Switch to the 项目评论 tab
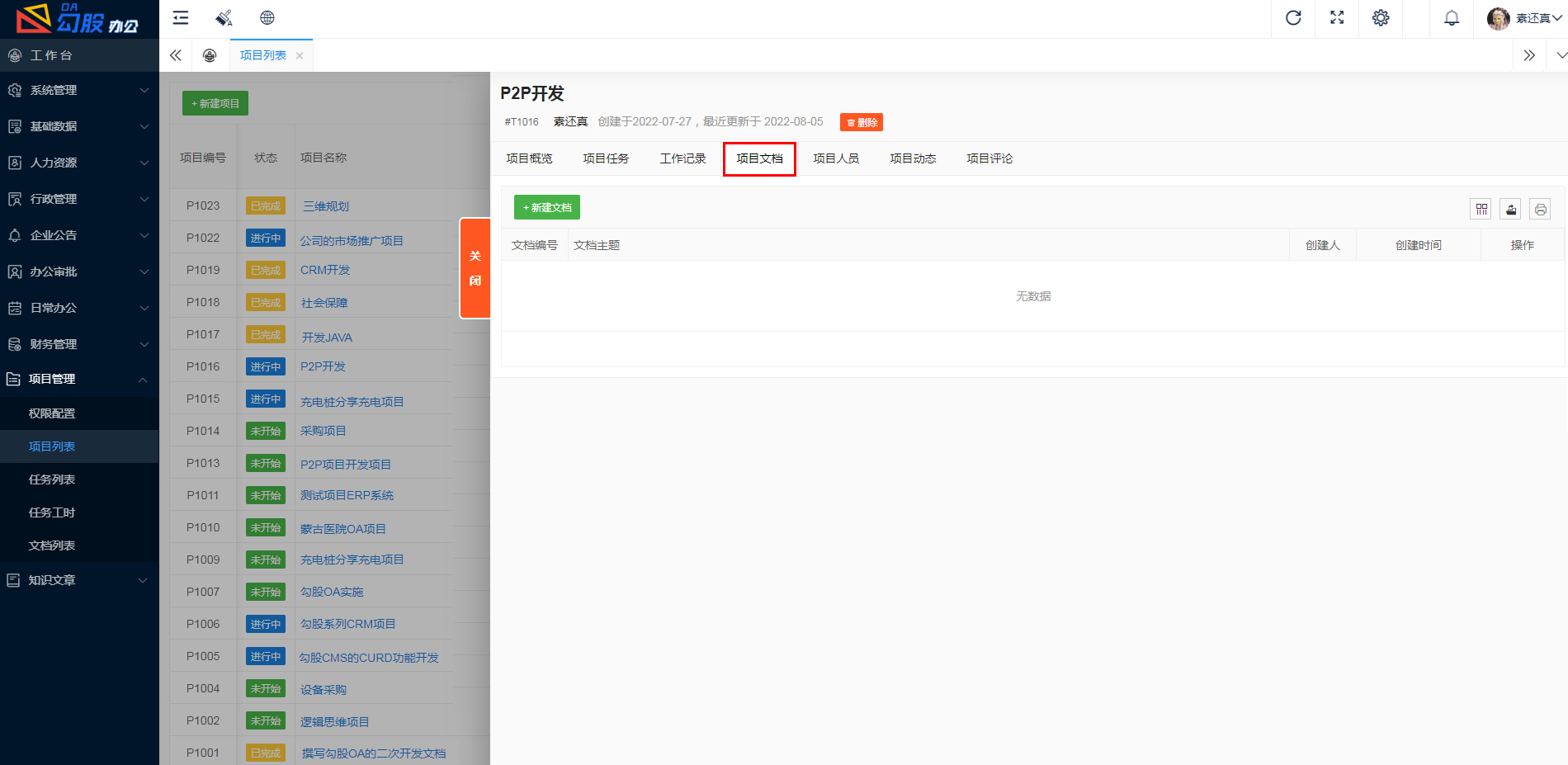1568x765 pixels. (989, 158)
